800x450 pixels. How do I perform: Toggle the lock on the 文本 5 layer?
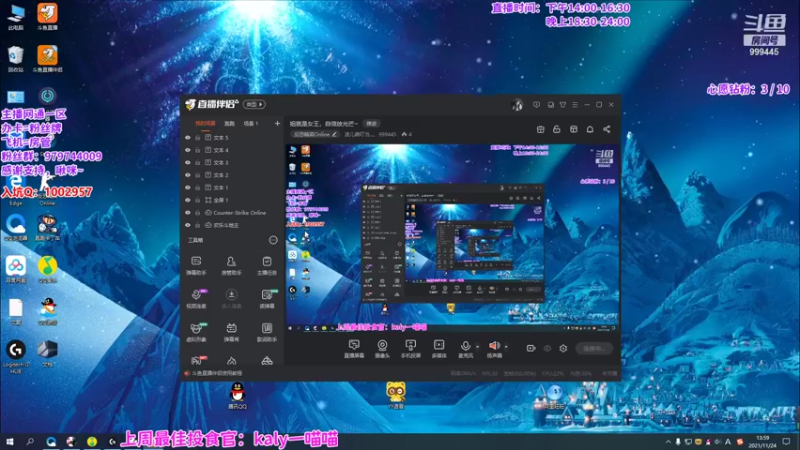coord(197,138)
